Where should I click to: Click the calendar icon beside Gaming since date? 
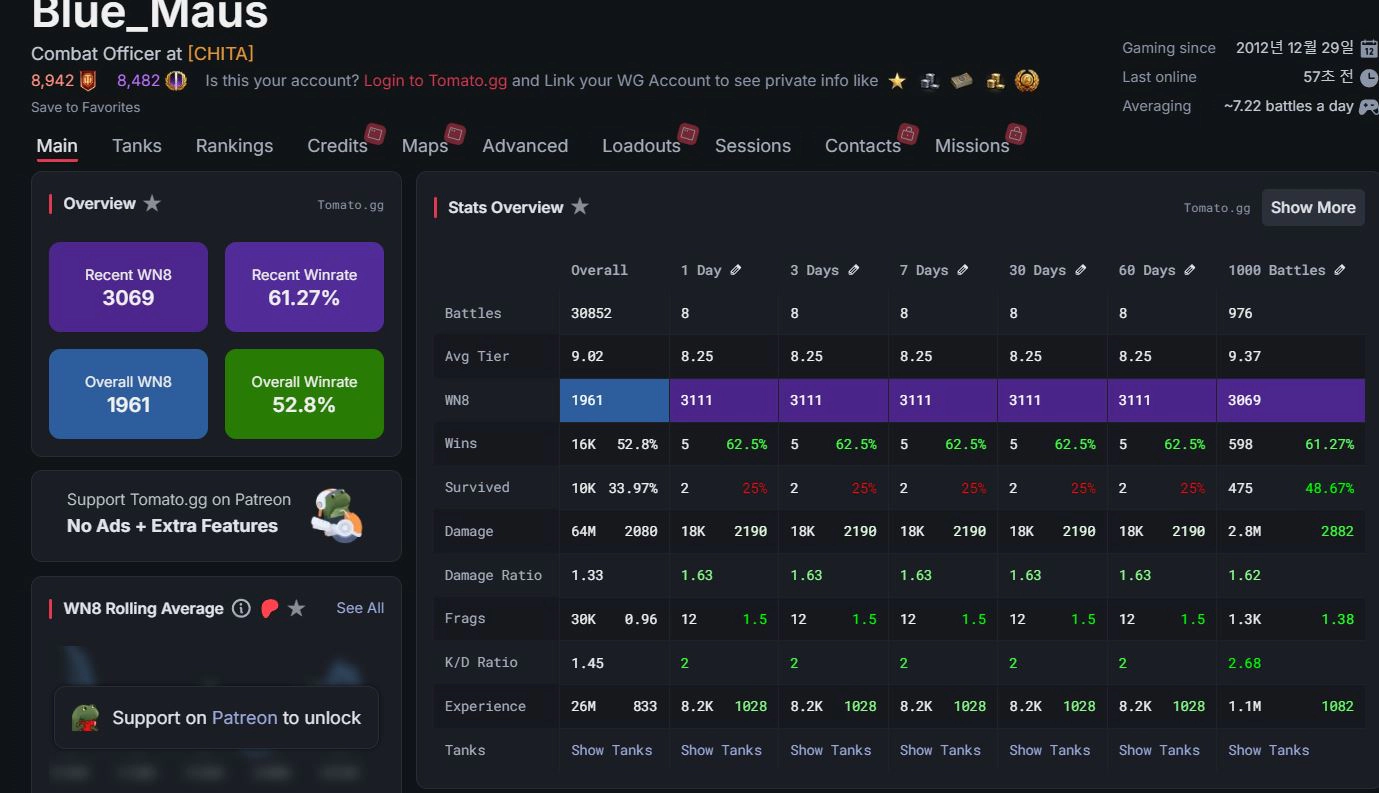1369,48
